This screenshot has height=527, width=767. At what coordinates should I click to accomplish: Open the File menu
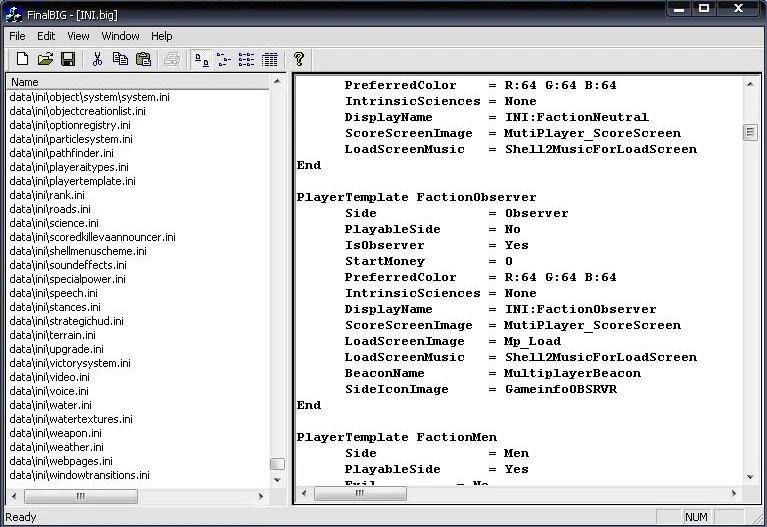point(17,36)
